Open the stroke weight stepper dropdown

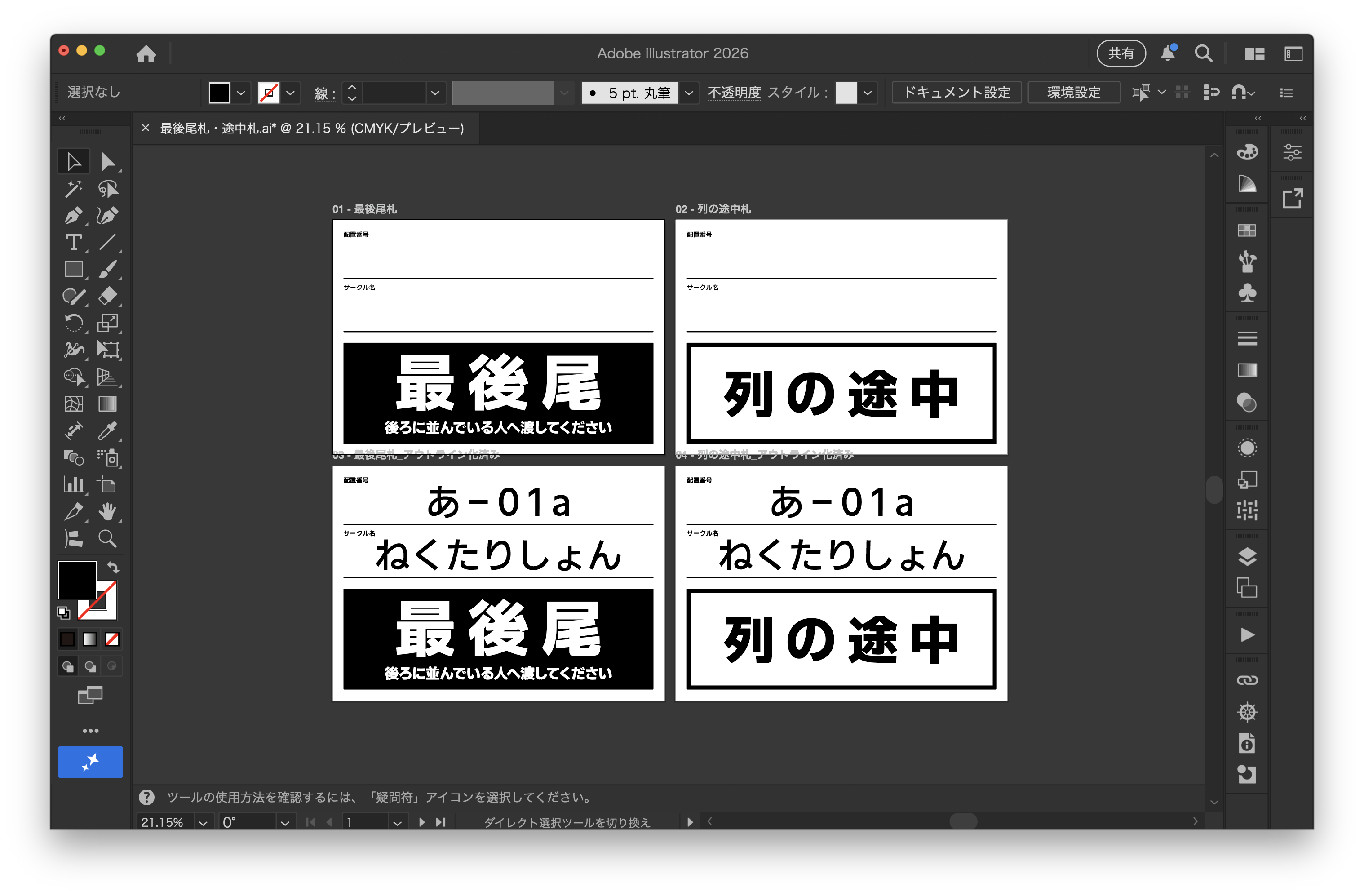(352, 92)
